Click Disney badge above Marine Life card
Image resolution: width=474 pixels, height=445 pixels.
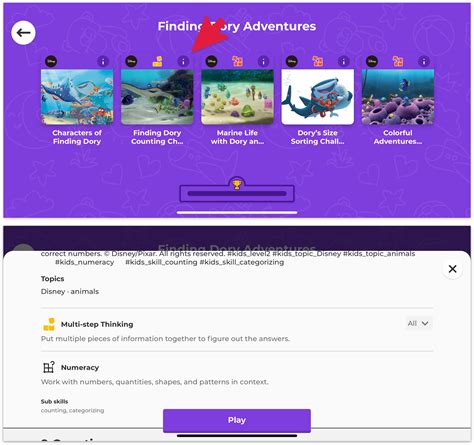(x=211, y=61)
